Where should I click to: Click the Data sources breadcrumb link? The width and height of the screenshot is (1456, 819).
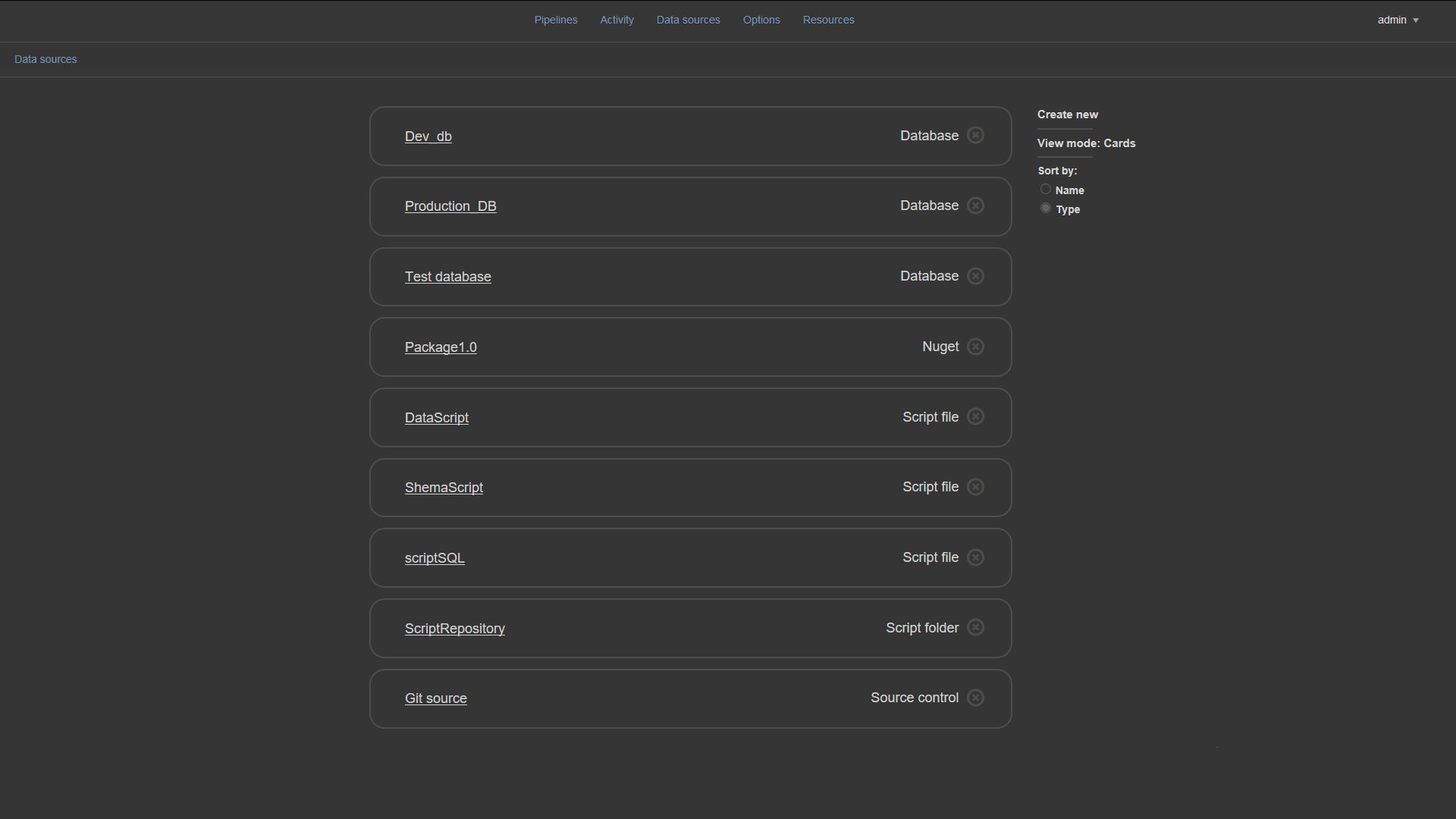(45, 59)
